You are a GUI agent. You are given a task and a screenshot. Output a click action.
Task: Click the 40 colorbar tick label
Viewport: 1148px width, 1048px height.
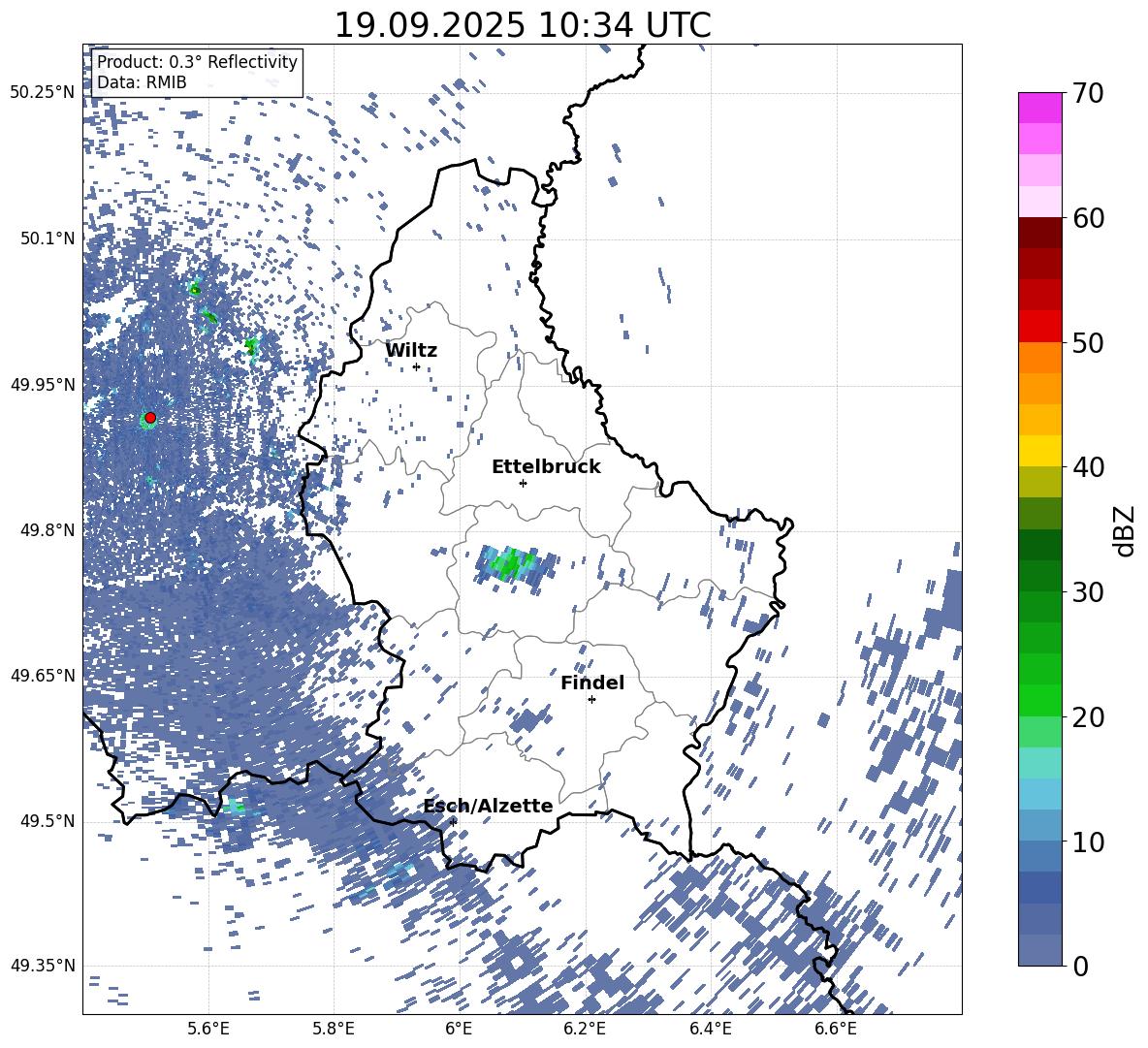[x=1088, y=467]
